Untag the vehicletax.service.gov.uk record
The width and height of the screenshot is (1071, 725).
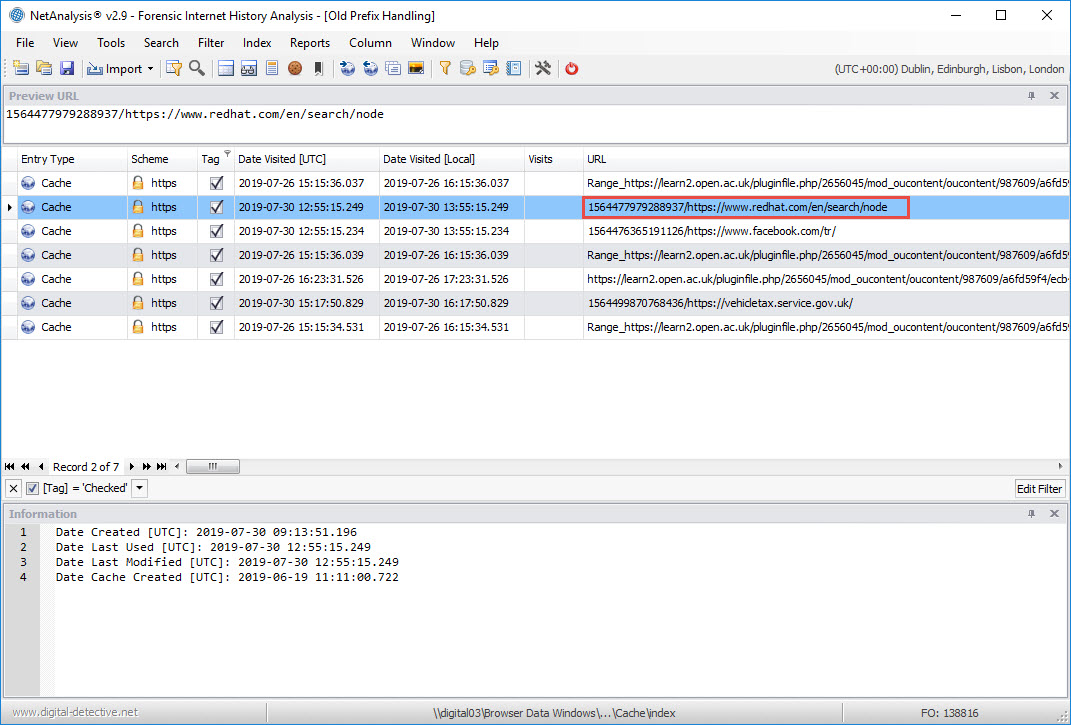click(x=217, y=303)
